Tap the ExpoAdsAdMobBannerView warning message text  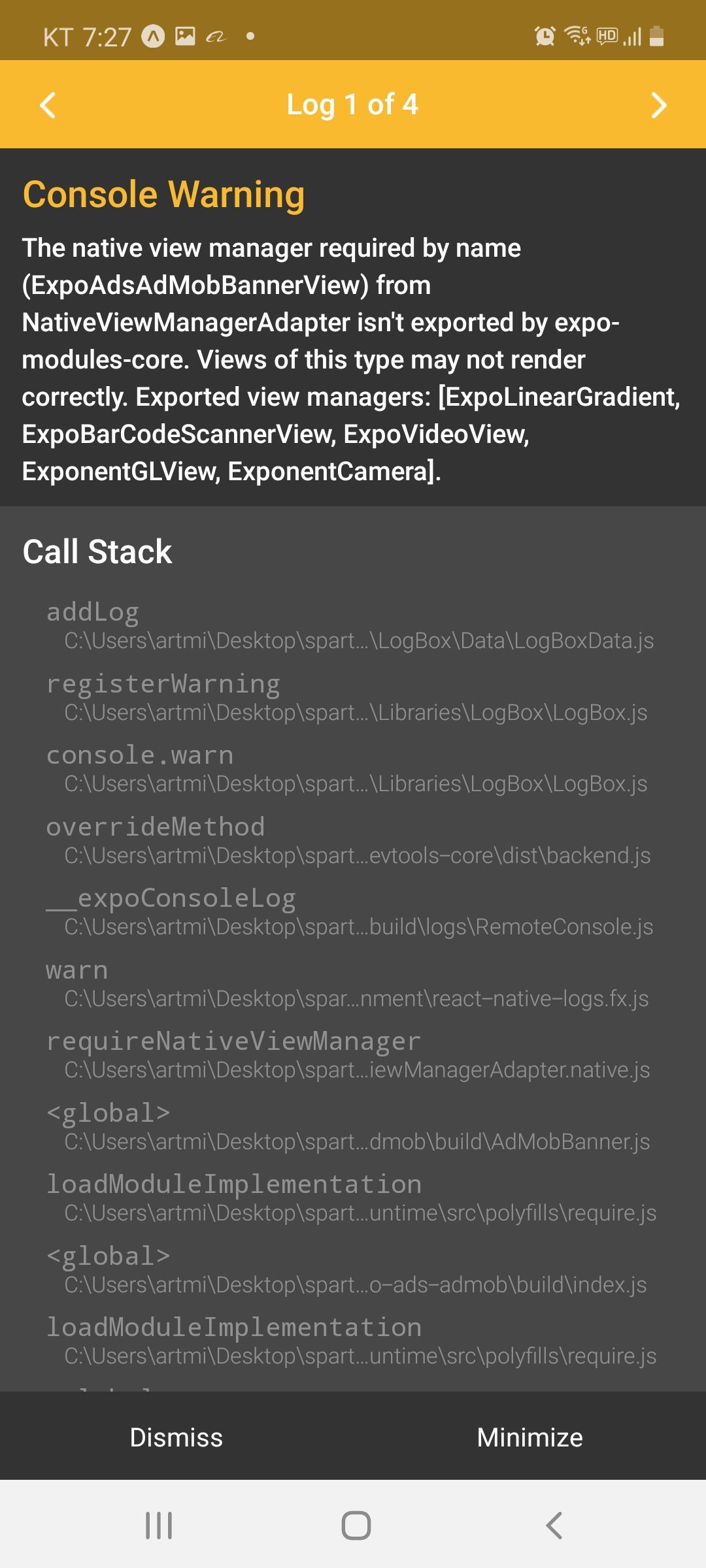352,359
